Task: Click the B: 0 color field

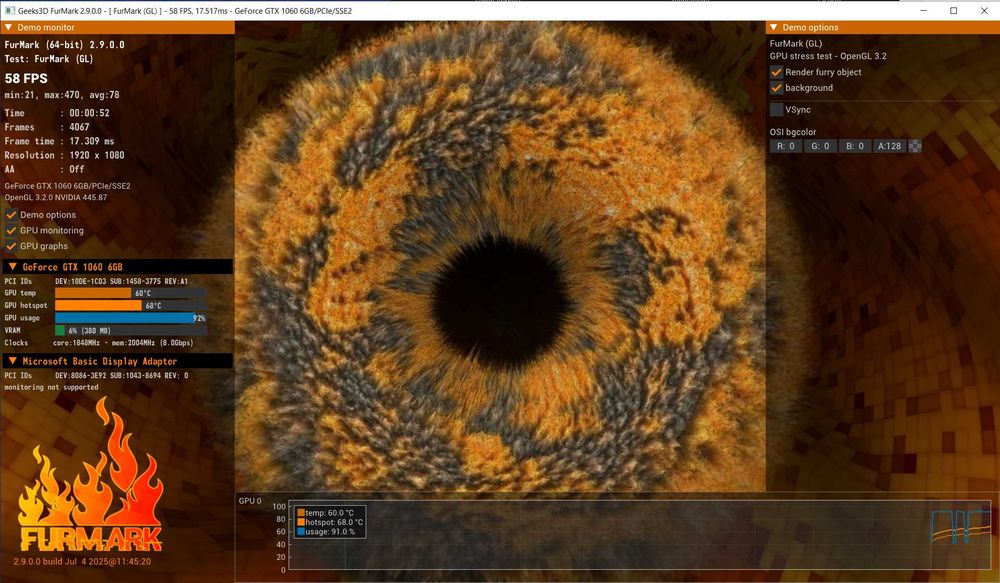Action: click(855, 146)
